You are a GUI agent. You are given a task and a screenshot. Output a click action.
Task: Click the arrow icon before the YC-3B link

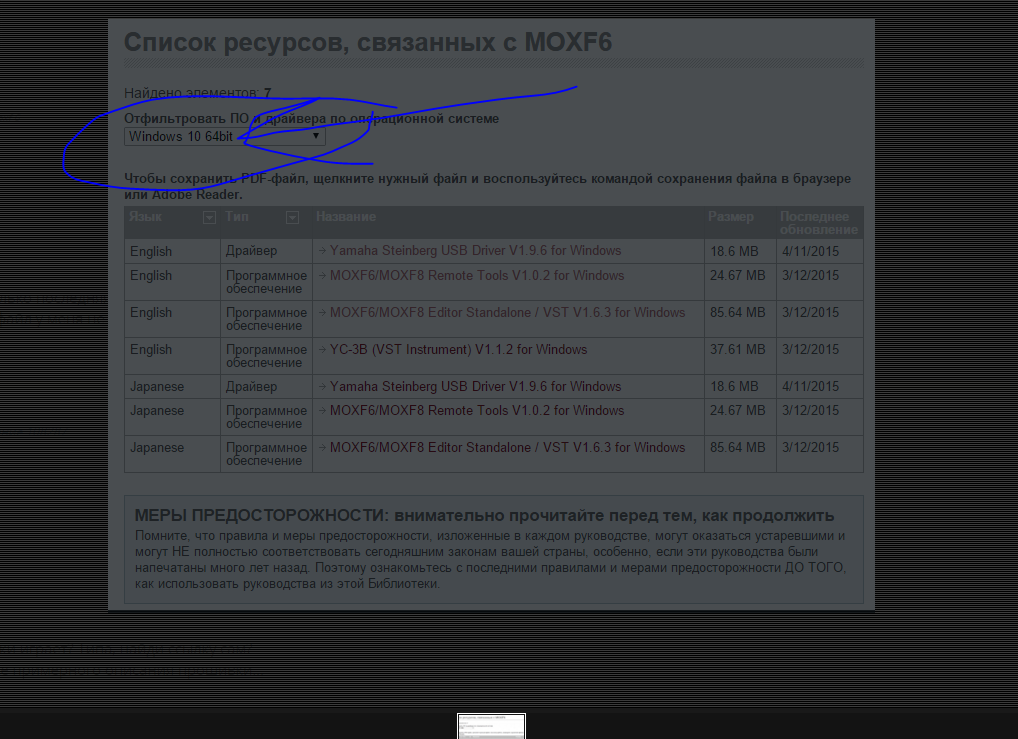click(322, 349)
